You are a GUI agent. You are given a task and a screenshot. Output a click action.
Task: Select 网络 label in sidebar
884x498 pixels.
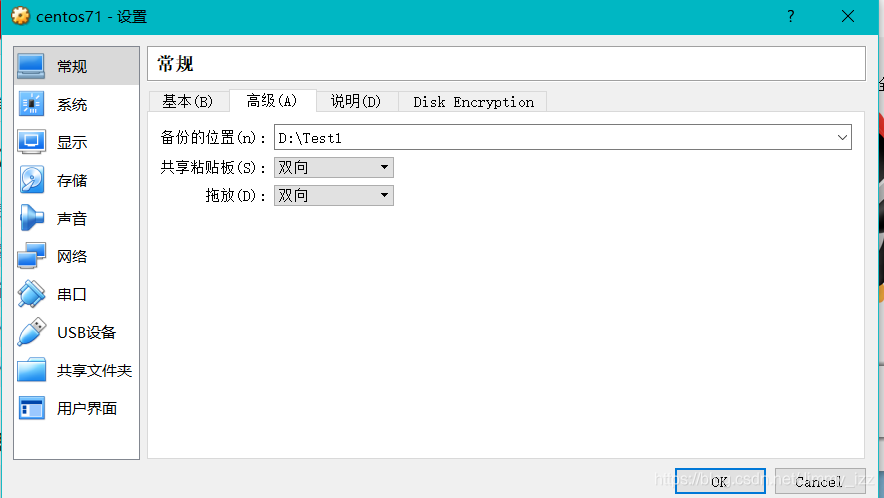72,257
